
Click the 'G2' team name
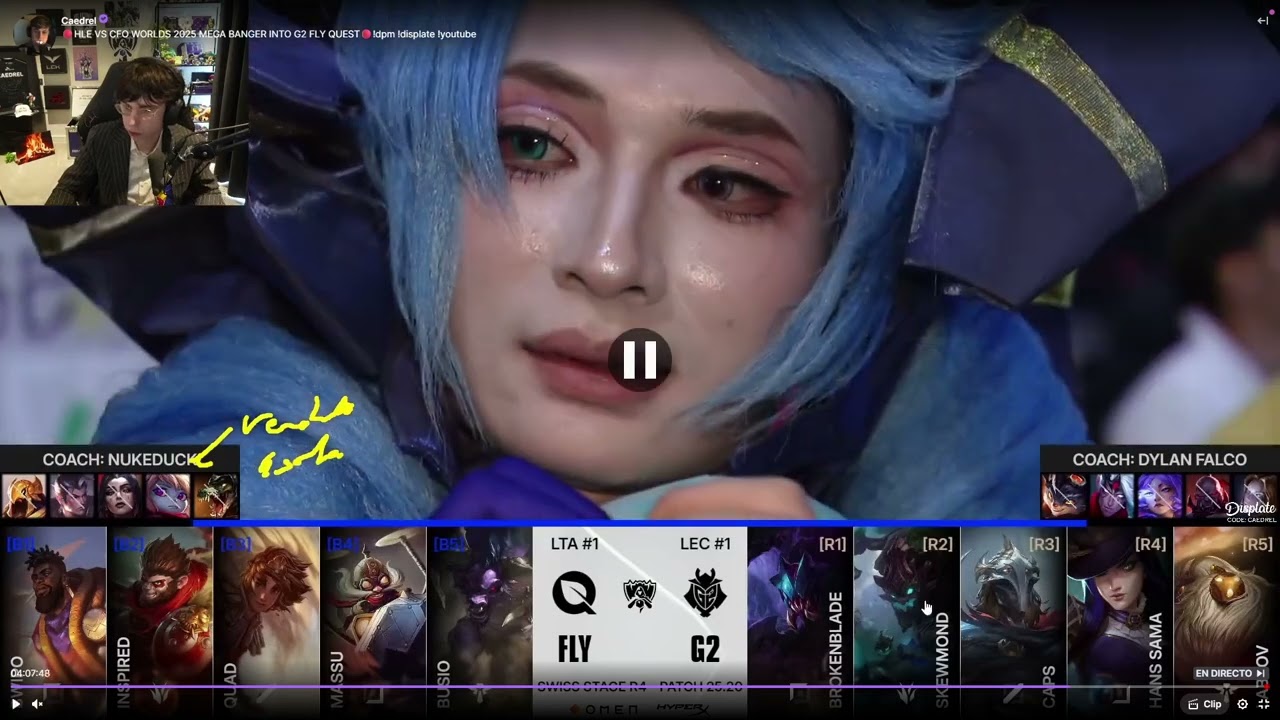705,650
